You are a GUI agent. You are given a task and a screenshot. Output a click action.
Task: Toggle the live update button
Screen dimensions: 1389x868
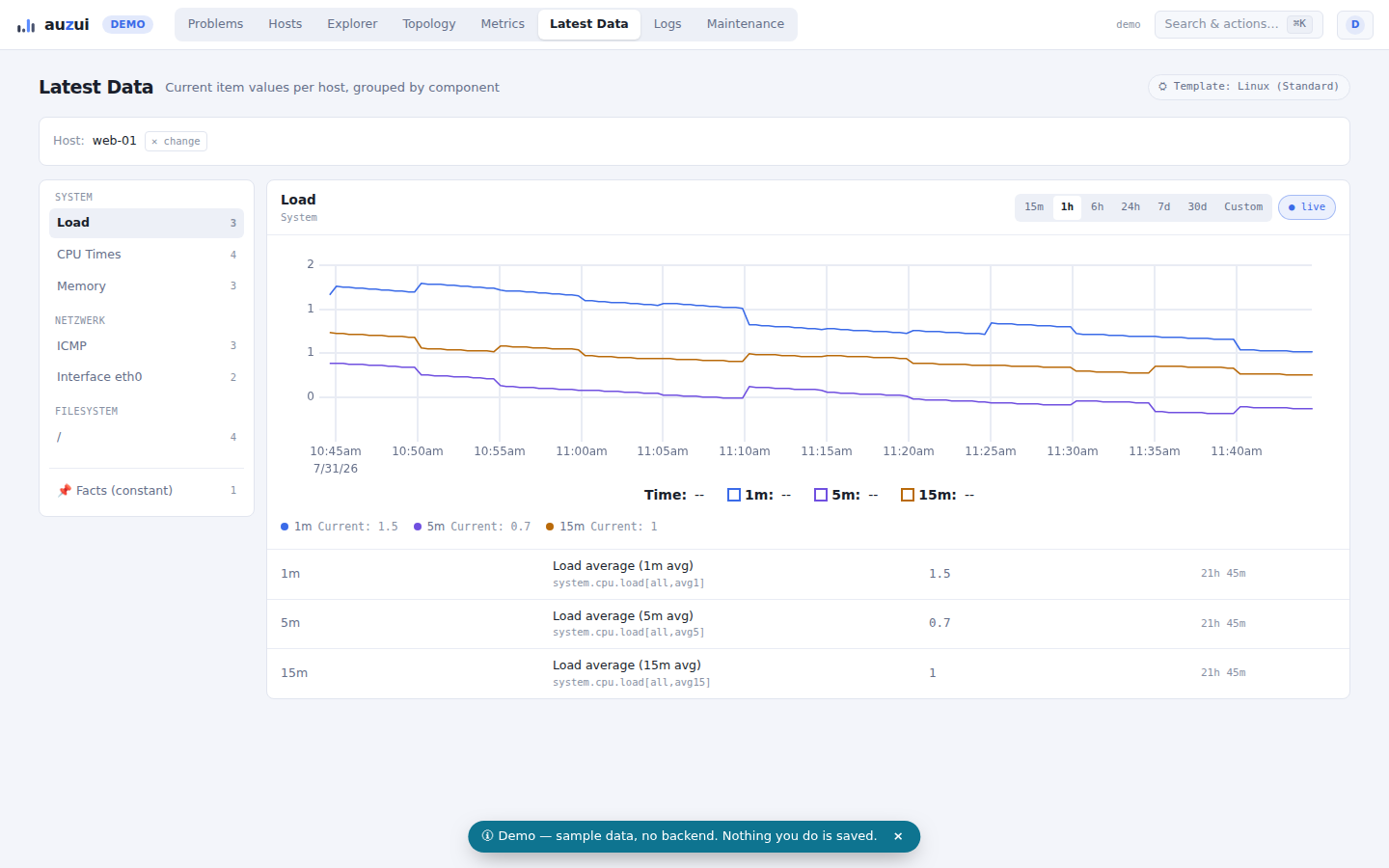[x=1307, y=207]
